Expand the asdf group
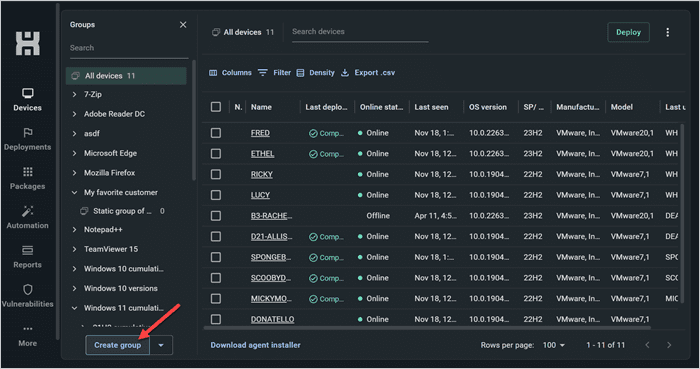The image size is (700, 369). (x=75, y=134)
